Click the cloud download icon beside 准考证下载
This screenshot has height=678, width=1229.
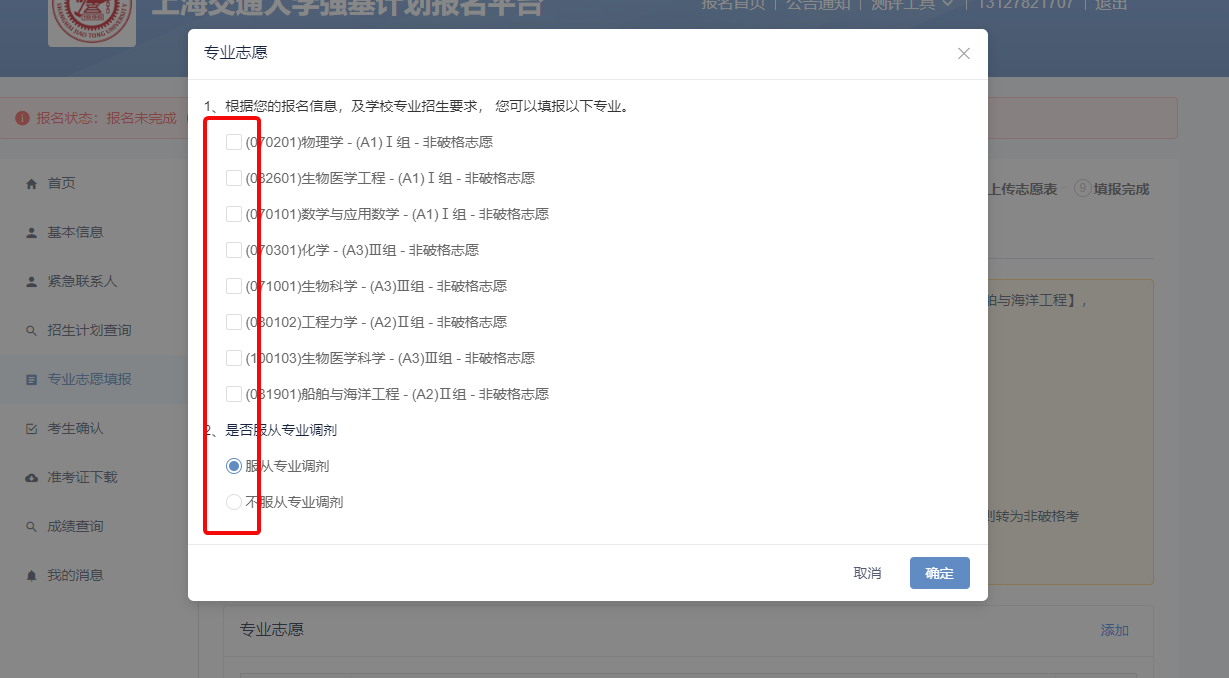[31, 477]
